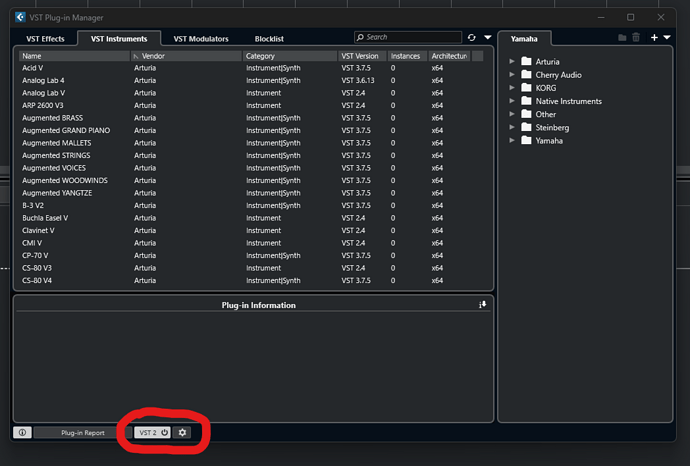Select Analog Lab 4 in the list
Image resolution: width=690 pixels, height=466 pixels.
pos(252,81)
